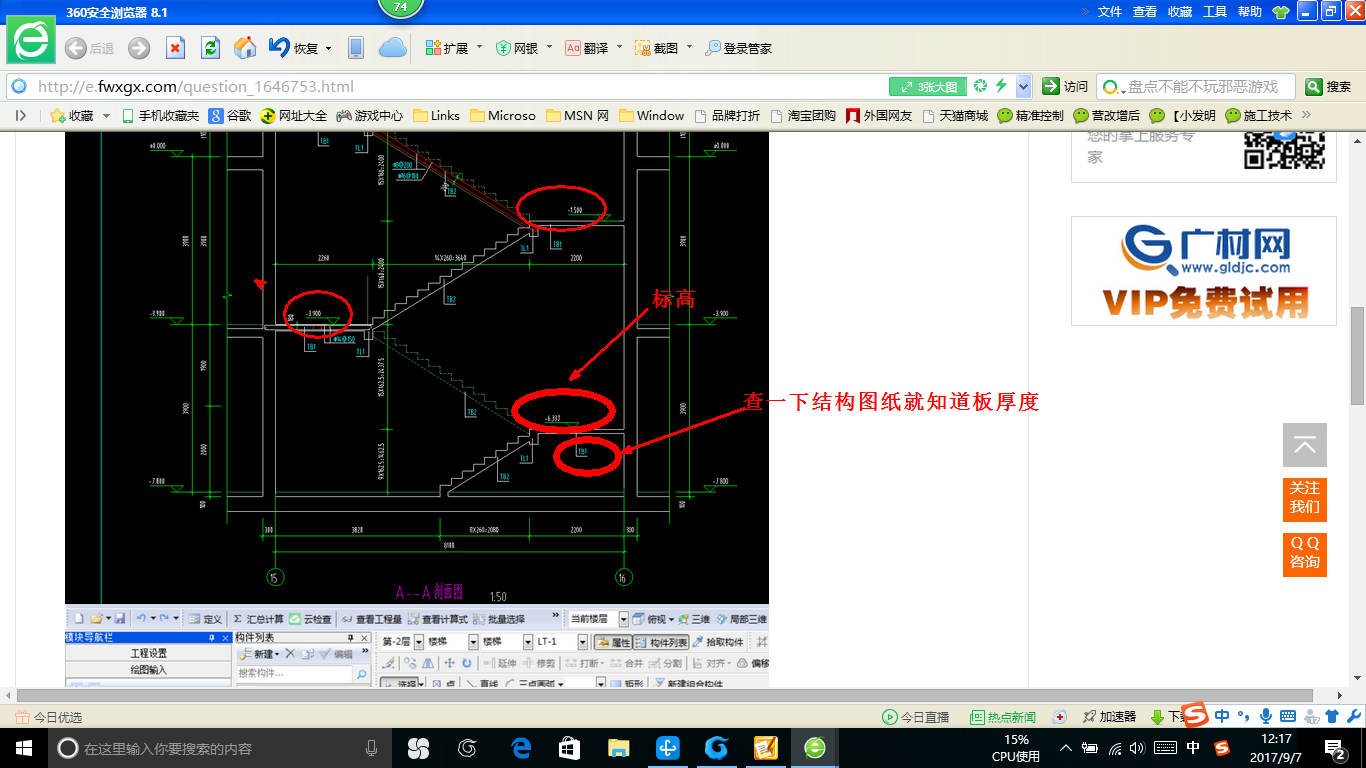This screenshot has width=1366, height=768.
Task: Open 今日直播 in status bar
Action: (915, 717)
